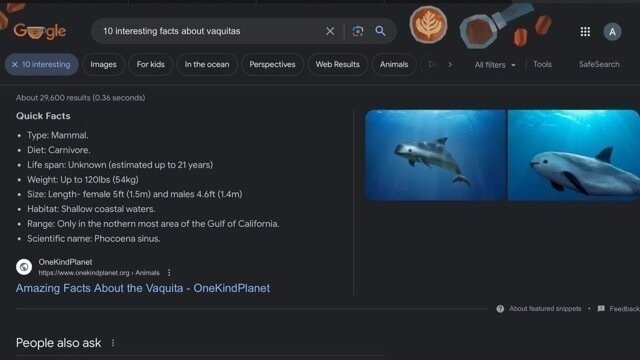Open the account avatar labeled A
Image resolution: width=640 pixels, height=360 pixels.
(x=612, y=32)
